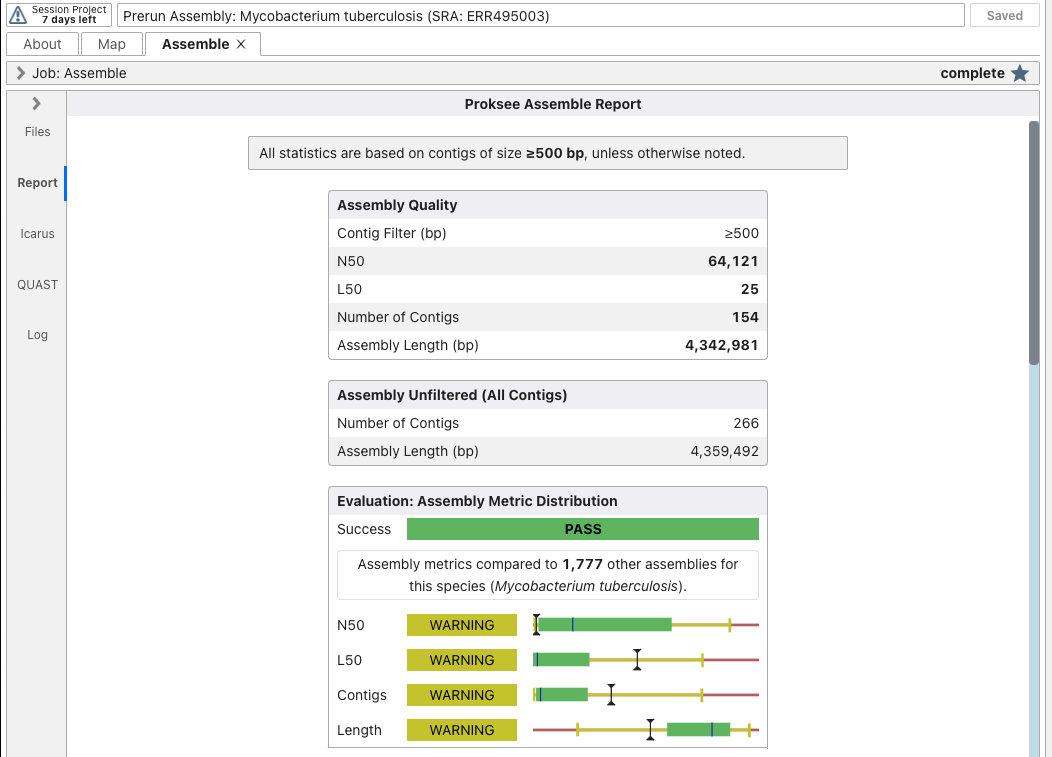
Task: Click the Contigs distribution bar
Action: click(x=645, y=695)
